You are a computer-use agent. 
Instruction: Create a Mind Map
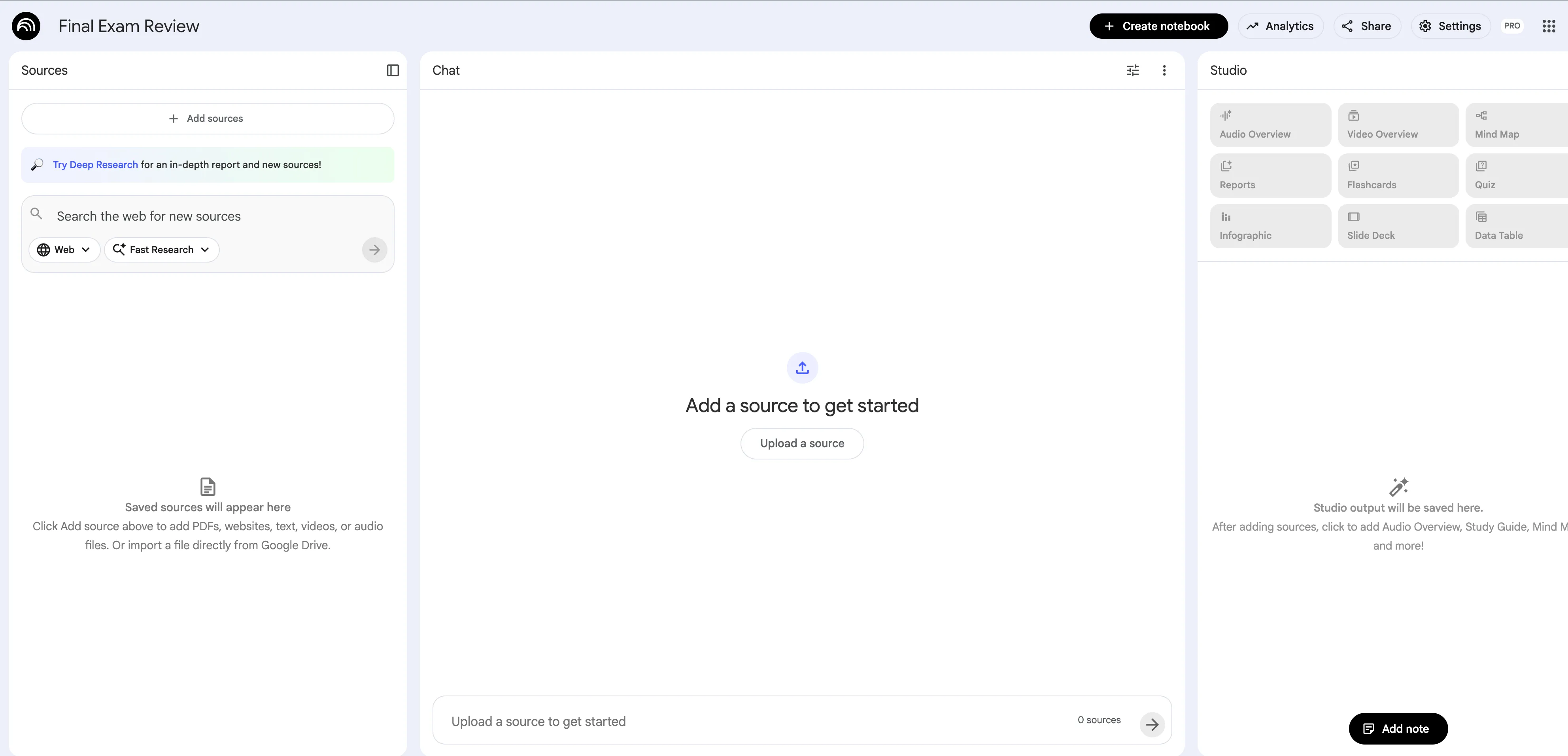click(1516, 125)
